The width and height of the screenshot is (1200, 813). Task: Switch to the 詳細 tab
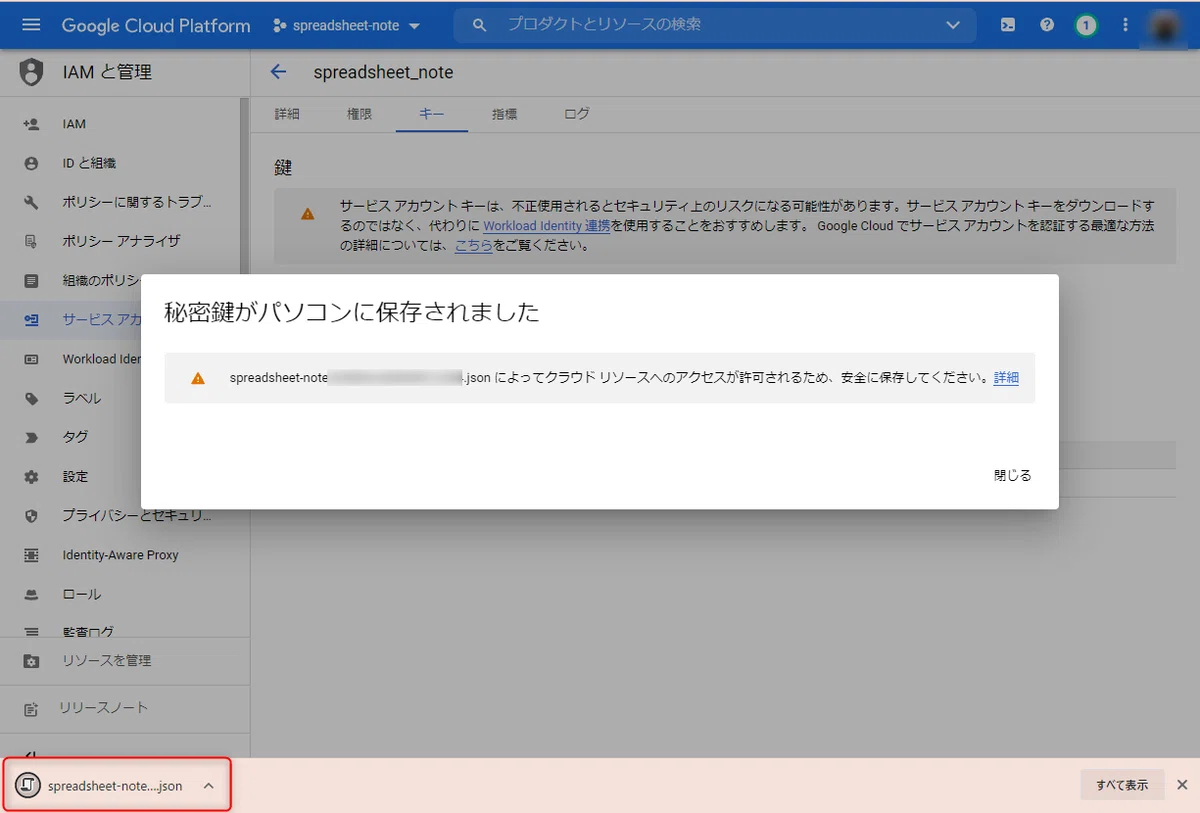point(287,114)
